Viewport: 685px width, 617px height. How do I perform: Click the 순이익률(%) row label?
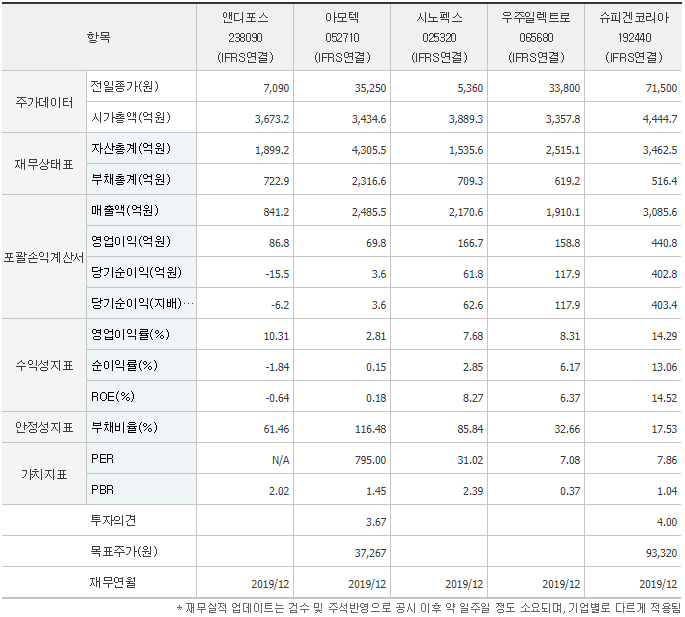point(125,366)
